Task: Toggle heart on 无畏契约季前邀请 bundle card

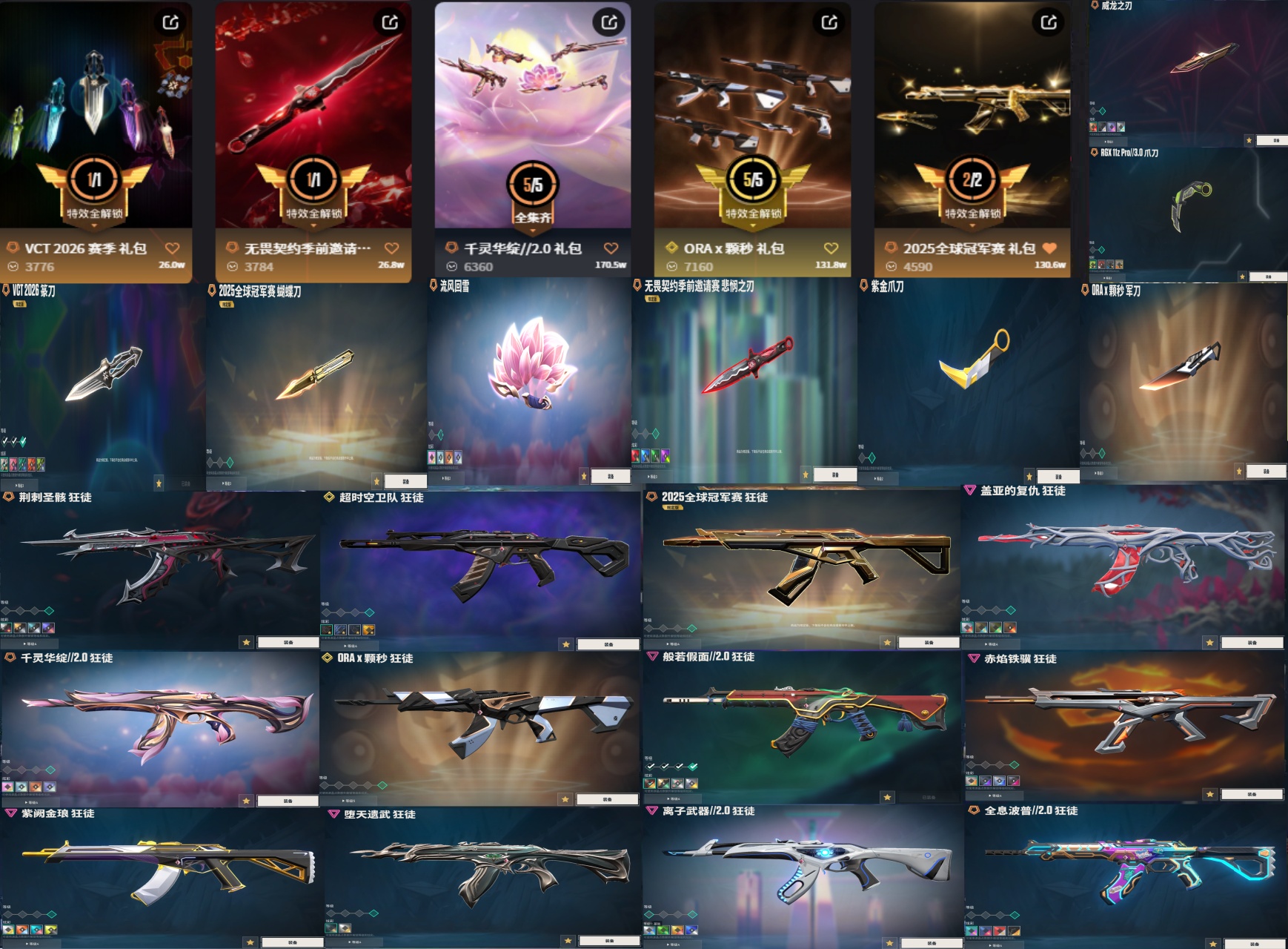Action: (392, 248)
